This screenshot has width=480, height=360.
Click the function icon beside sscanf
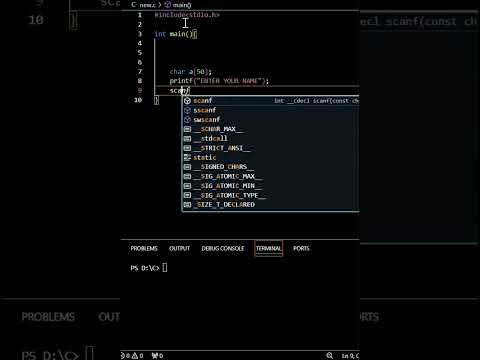pos(187,110)
